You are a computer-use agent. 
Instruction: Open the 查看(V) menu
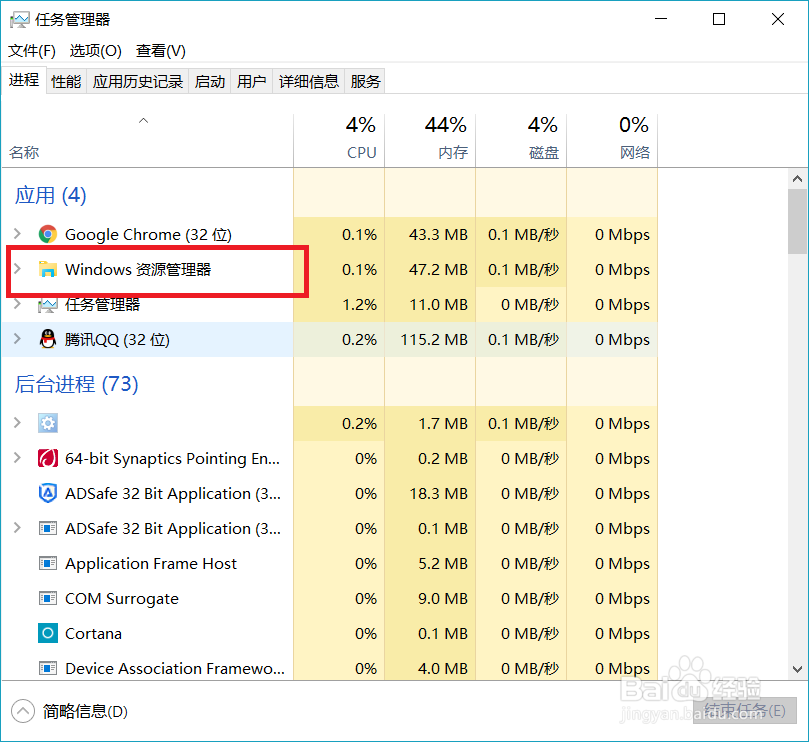point(160,51)
